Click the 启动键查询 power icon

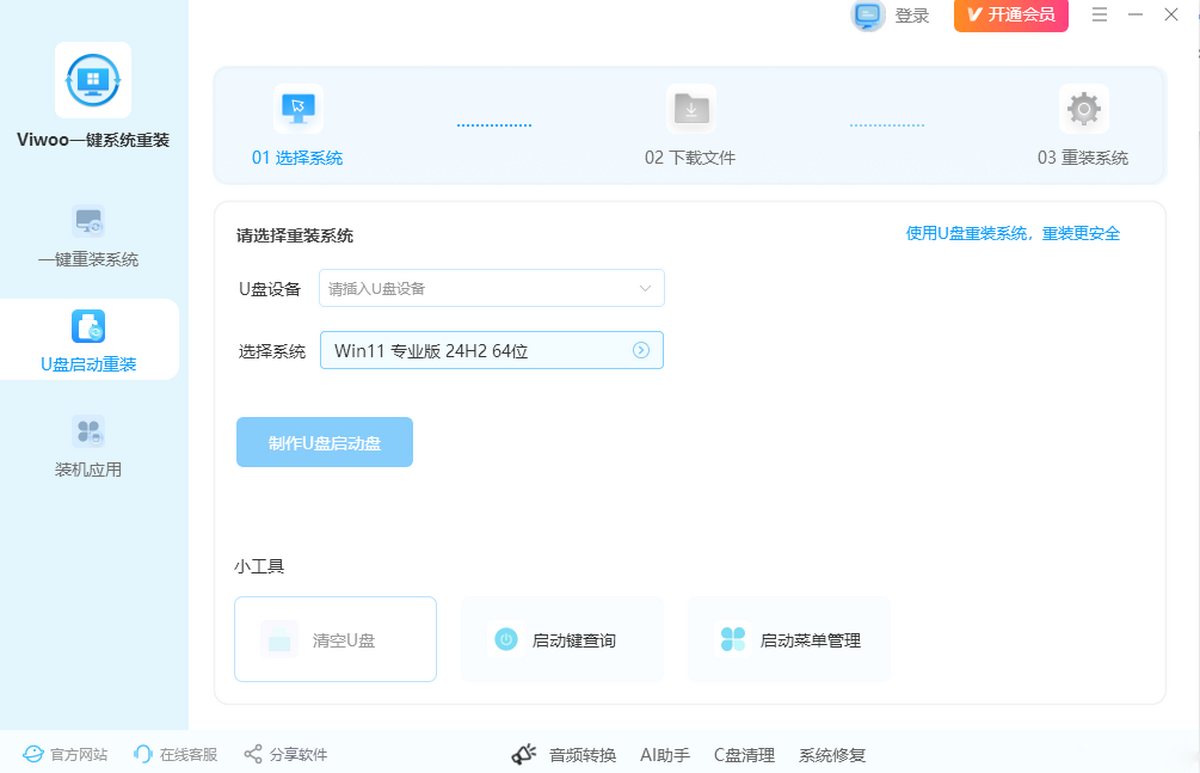tap(506, 639)
